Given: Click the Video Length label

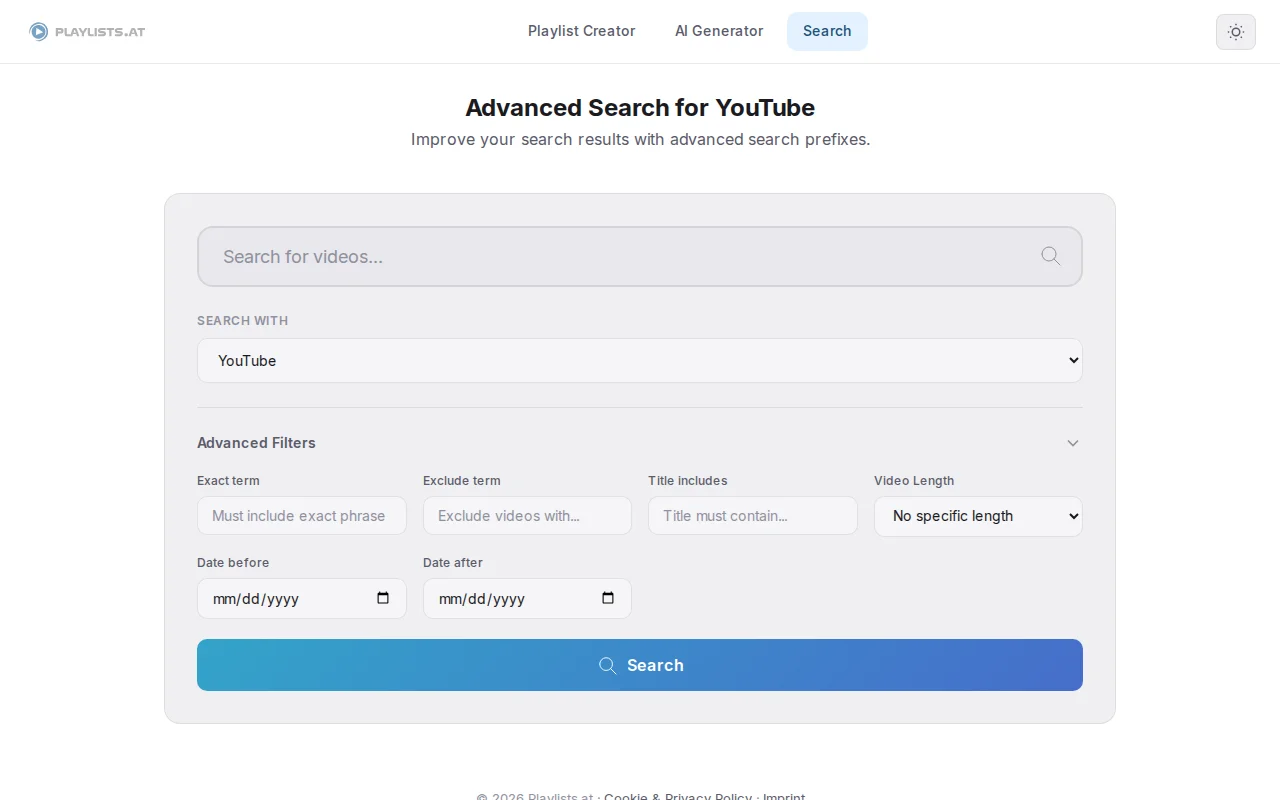Looking at the screenshot, I should 914,481.
